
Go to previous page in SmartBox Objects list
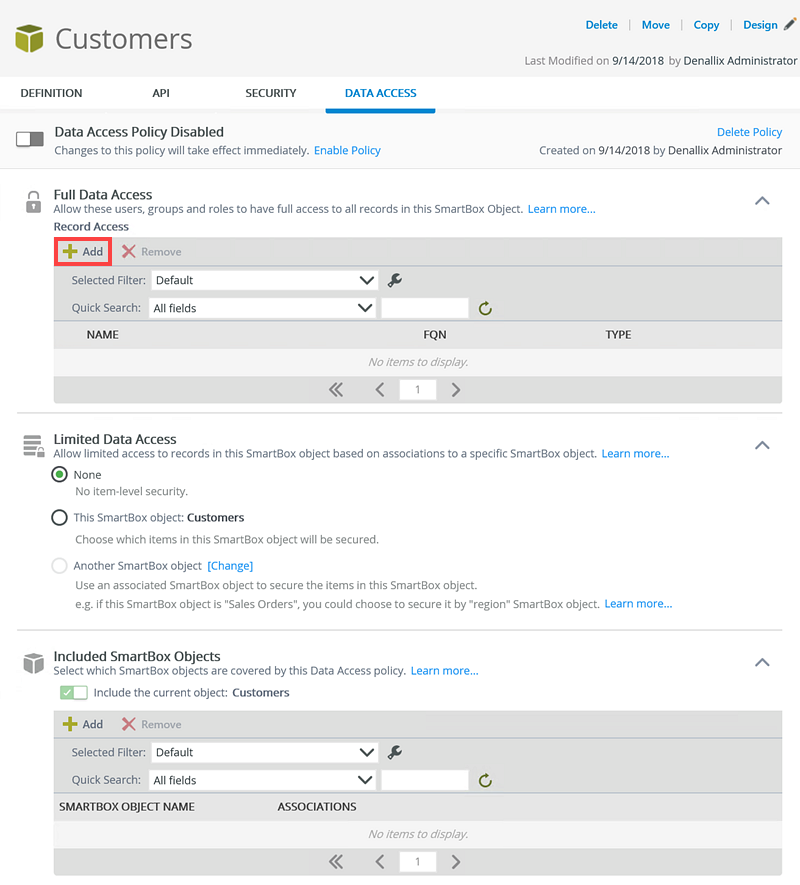(x=380, y=862)
